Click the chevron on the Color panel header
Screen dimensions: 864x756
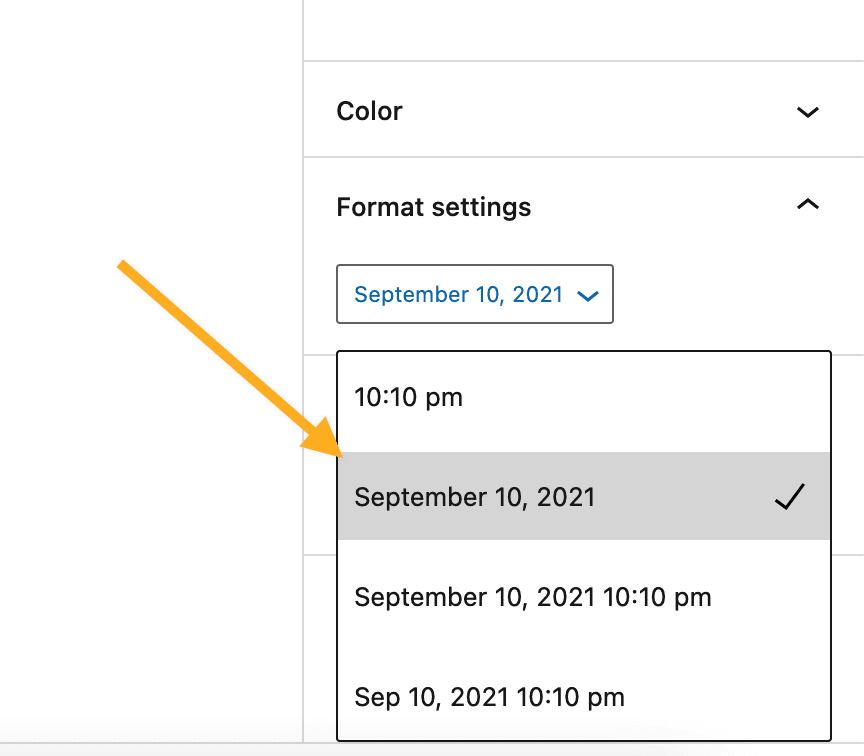point(806,112)
